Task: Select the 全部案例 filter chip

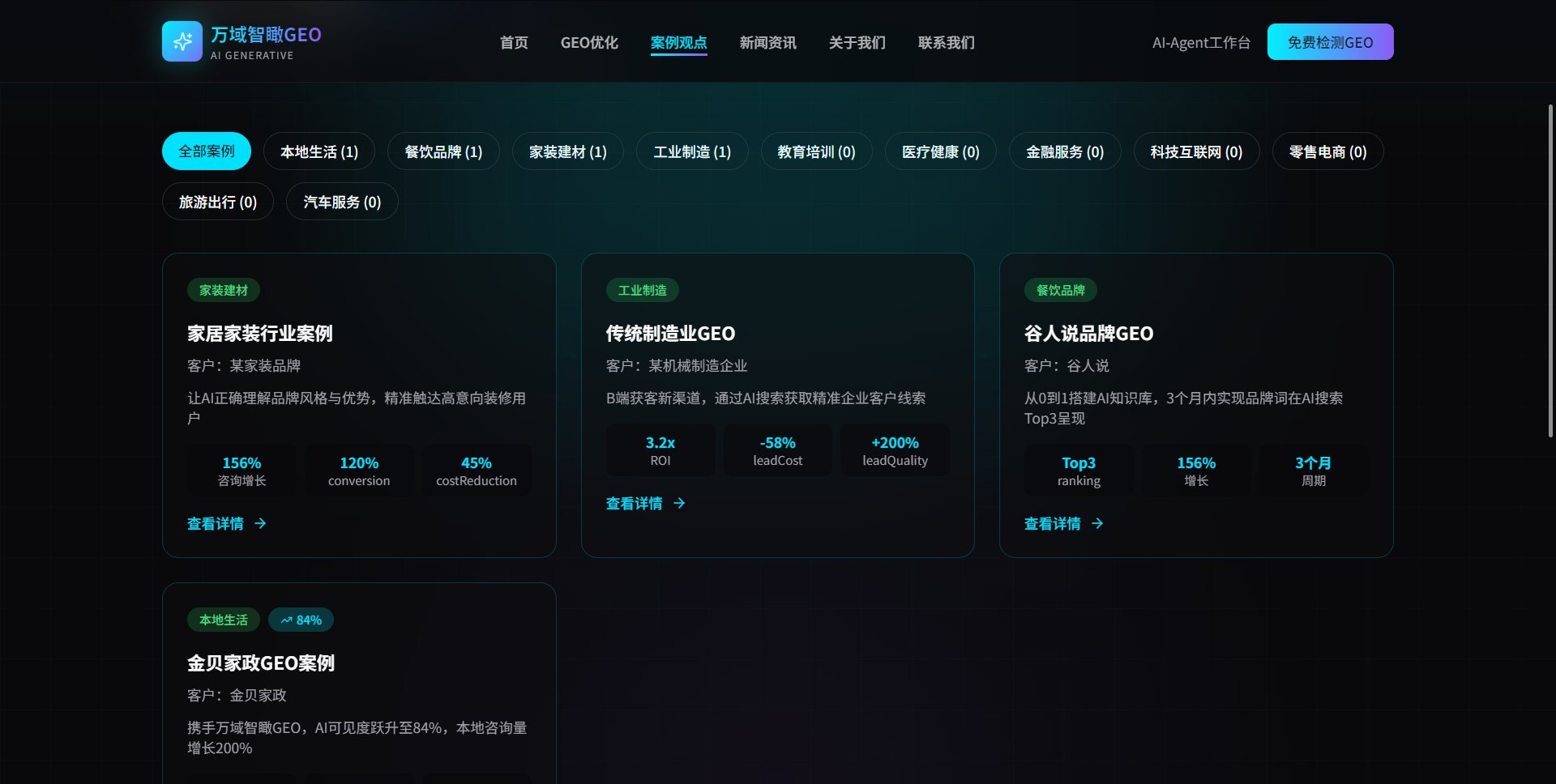Action: pyautogui.click(x=207, y=151)
